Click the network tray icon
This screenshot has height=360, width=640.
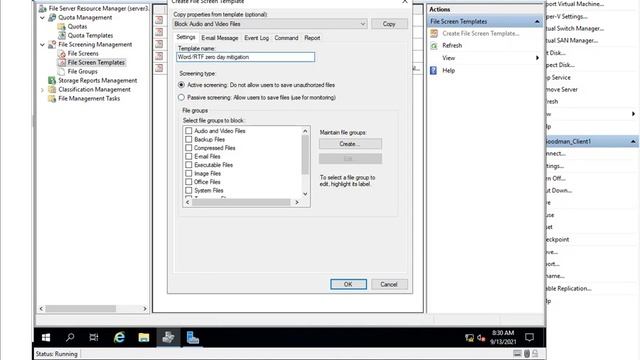click(469, 338)
